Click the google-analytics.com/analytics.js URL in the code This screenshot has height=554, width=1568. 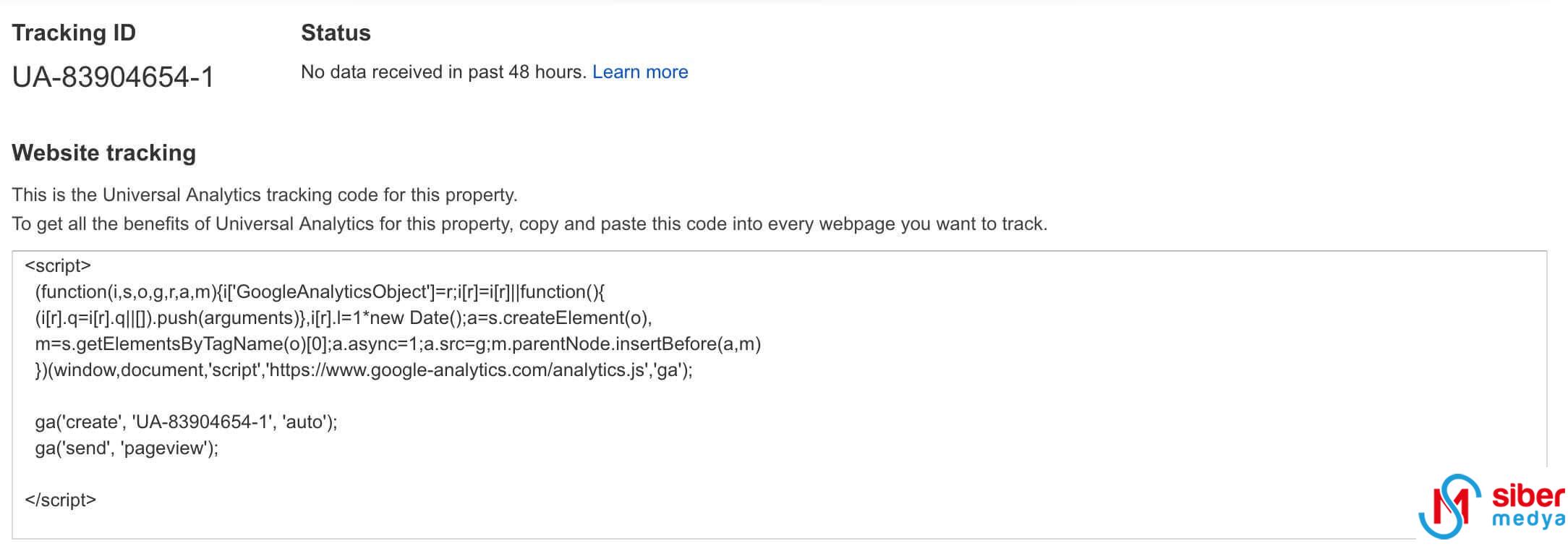[x=457, y=370]
